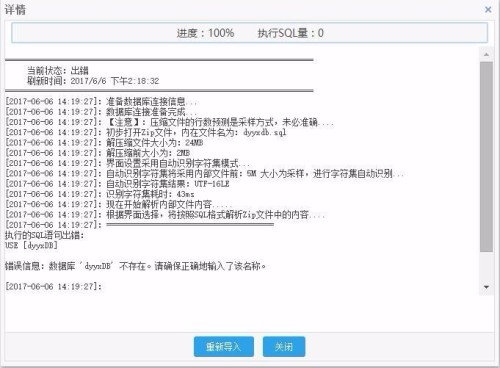Click the USE [dyyxDB] statement
Screen dimensions: 500x368
pos(31,246)
